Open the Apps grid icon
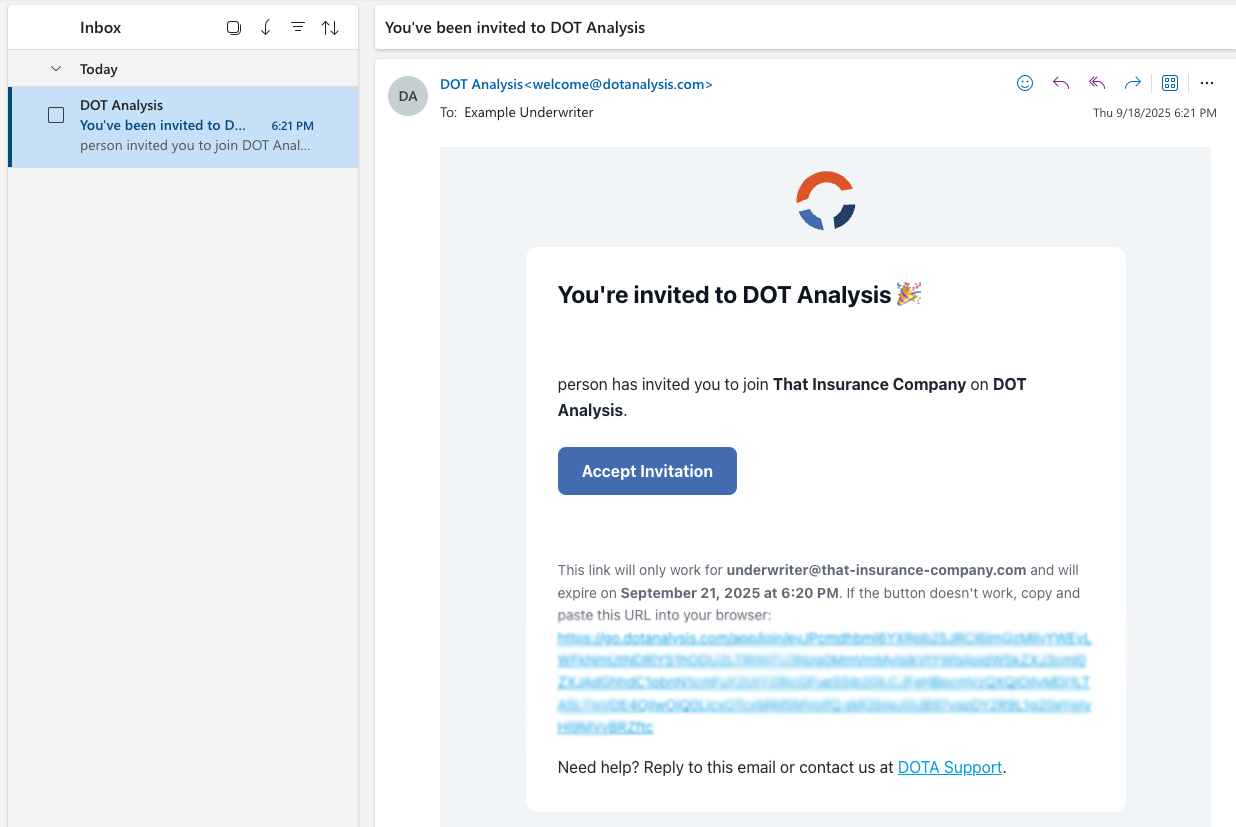The width and height of the screenshot is (1236, 827). (1170, 83)
